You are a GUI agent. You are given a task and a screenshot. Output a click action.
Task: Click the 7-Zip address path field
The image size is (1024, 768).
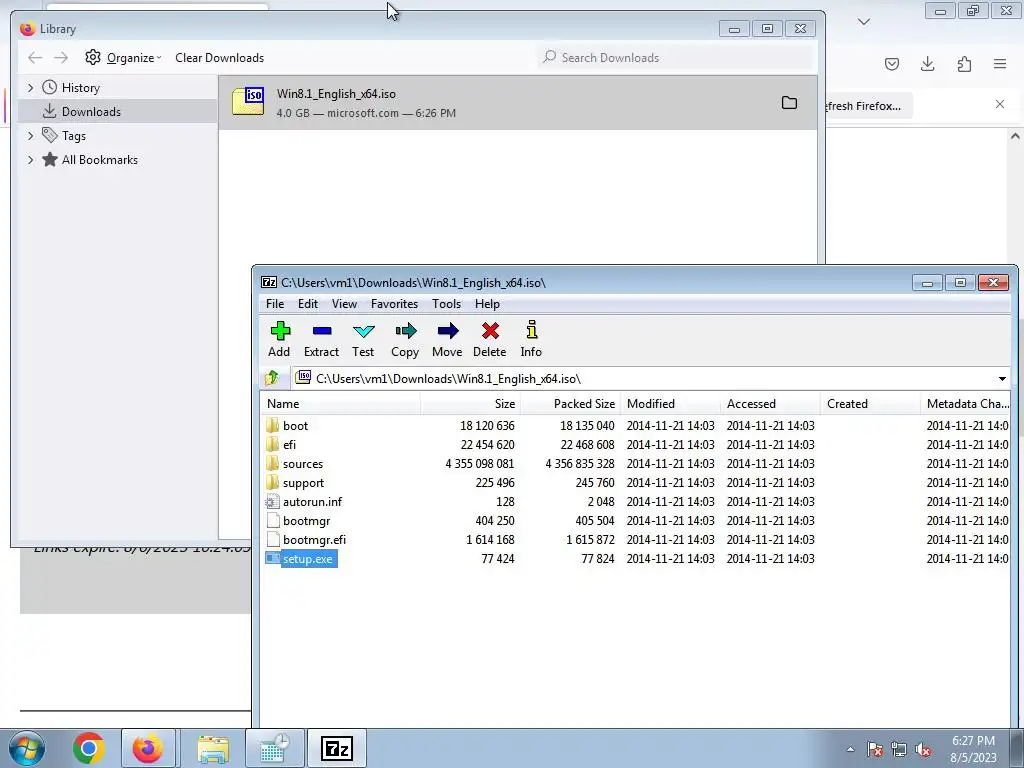tap(643, 379)
